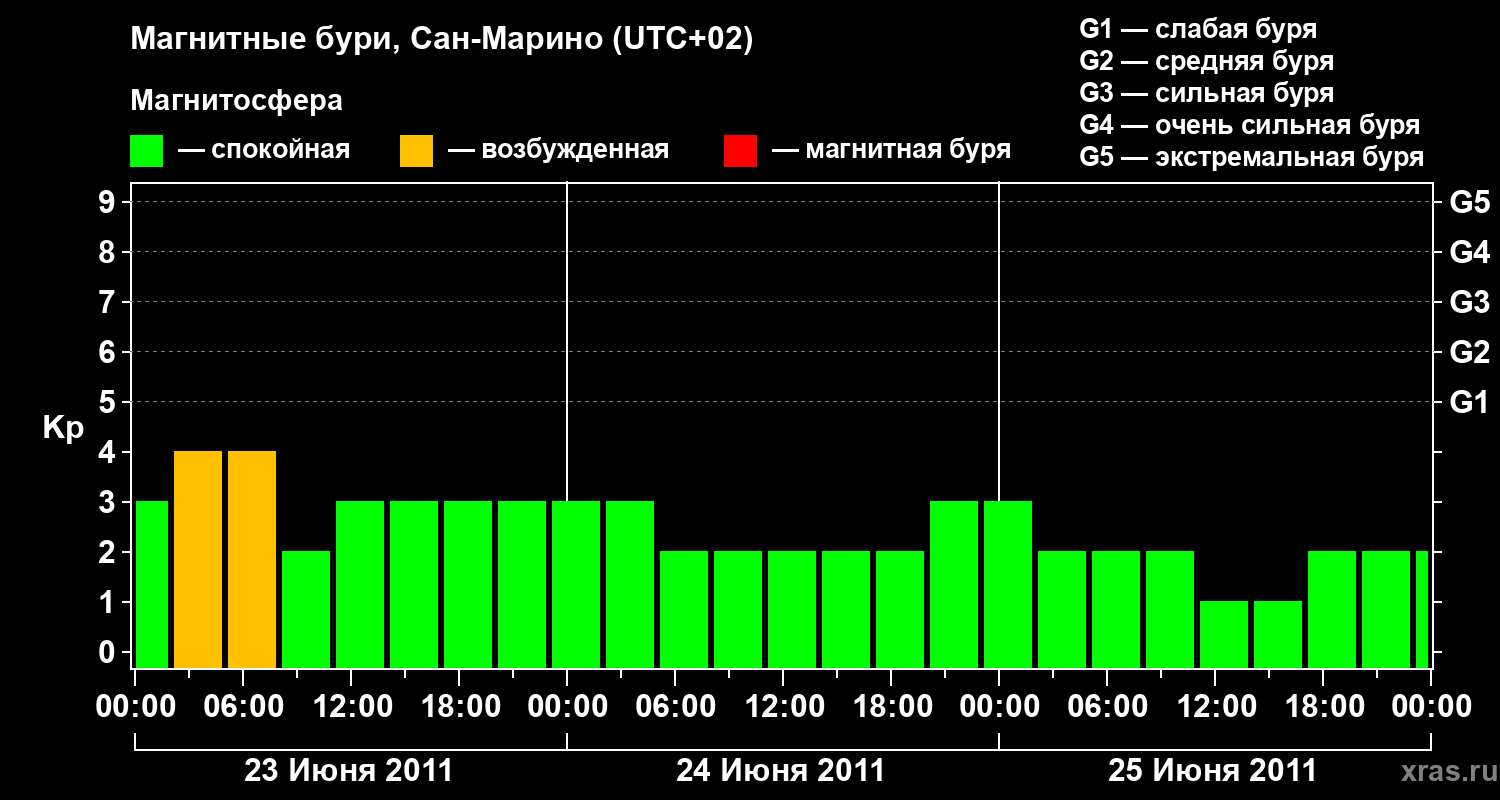
Task: Click the Kp 2 green bar after the orange bars
Action: [306, 609]
